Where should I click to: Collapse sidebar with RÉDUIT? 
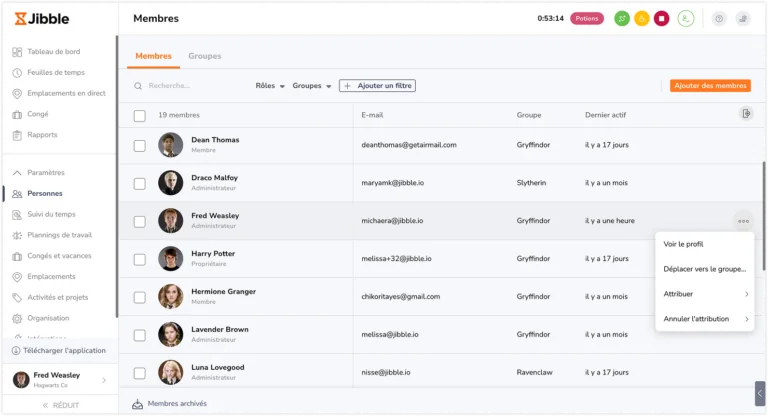[60, 405]
